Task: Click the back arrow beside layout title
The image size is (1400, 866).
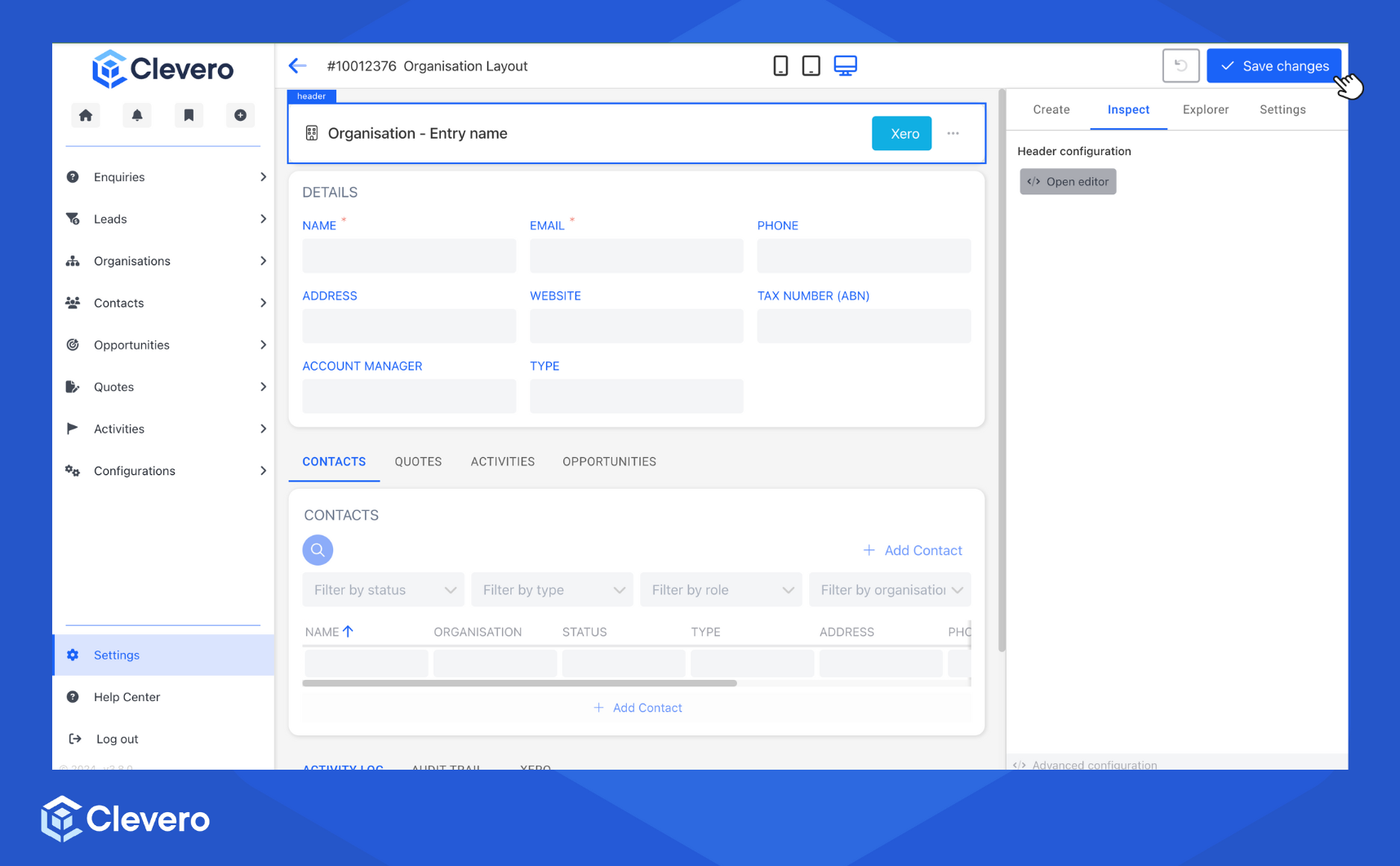Action: click(298, 66)
